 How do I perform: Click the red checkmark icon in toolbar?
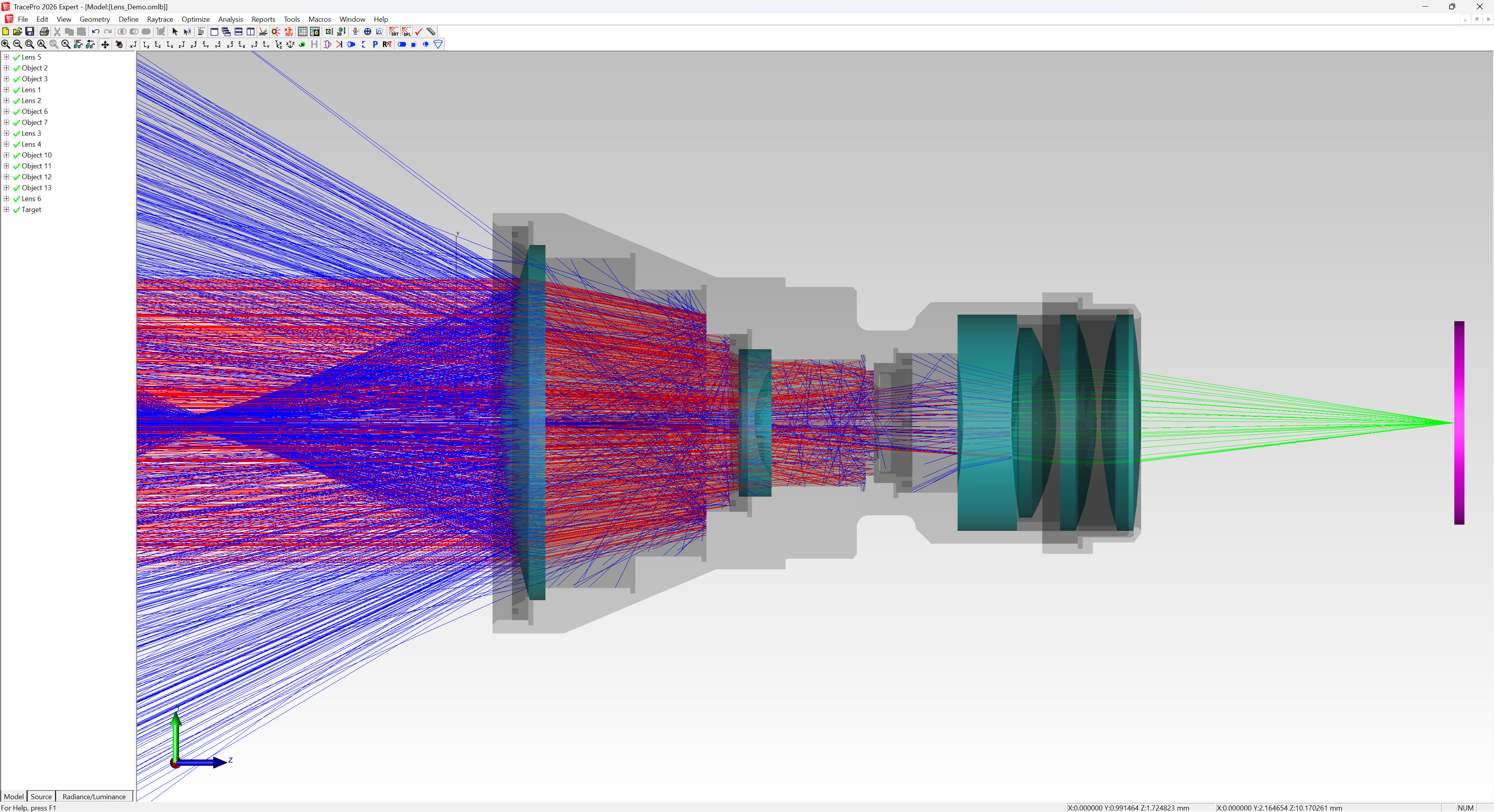[419, 32]
